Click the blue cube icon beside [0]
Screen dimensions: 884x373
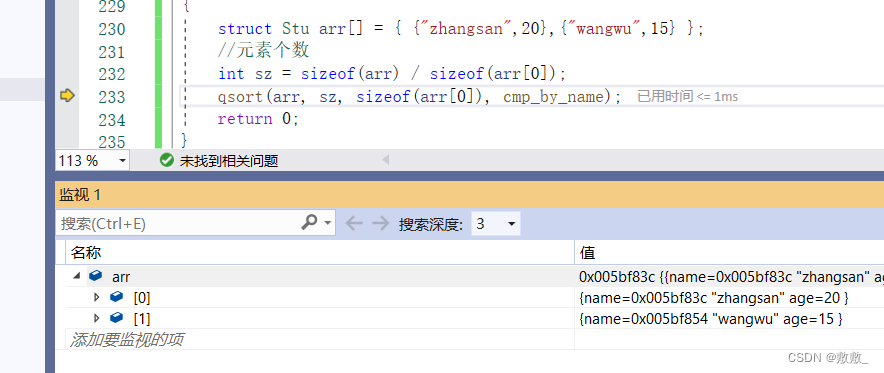click(x=117, y=297)
